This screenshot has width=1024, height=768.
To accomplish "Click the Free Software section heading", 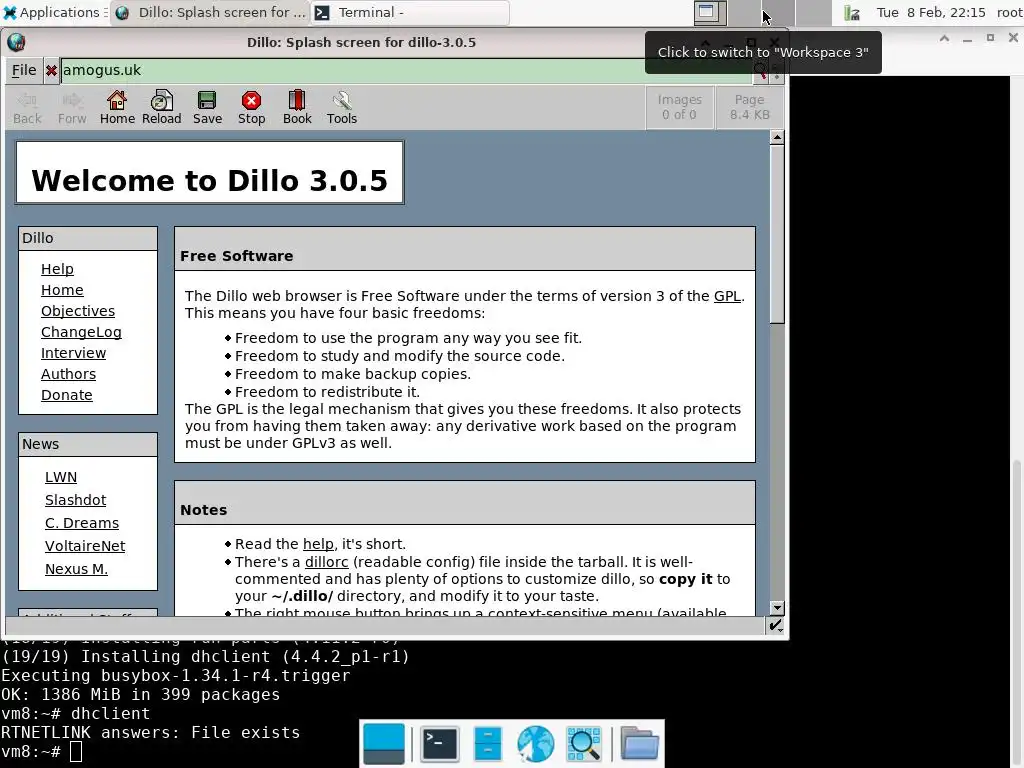I will click(x=236, y=256).
